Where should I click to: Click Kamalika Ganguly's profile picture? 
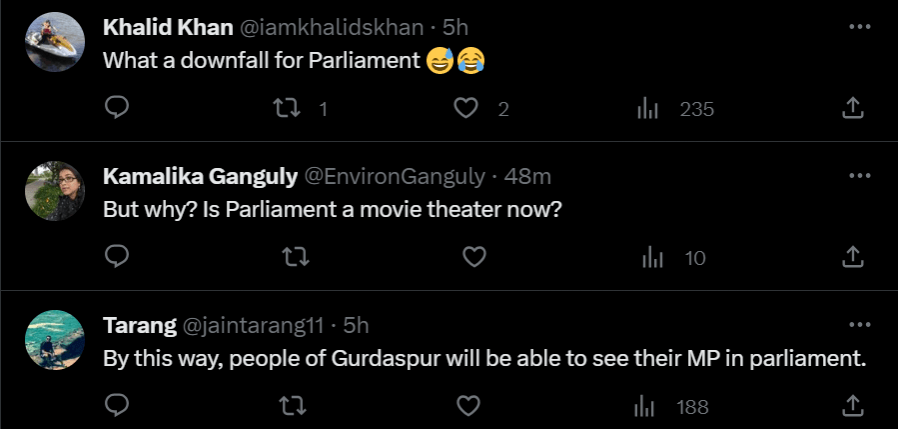click(x=54, y=191)
